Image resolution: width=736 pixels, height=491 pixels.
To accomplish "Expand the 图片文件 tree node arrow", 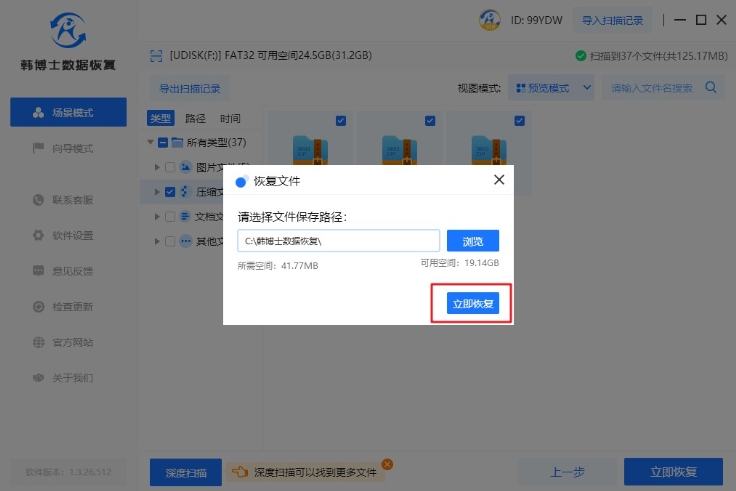I will [156, 167].
